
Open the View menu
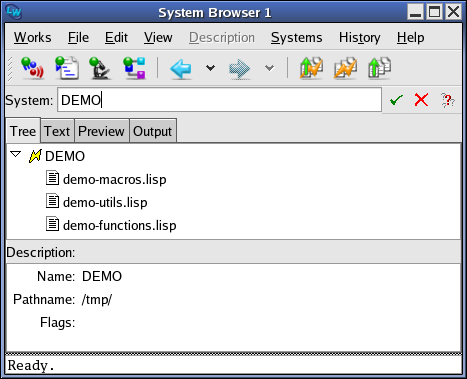click(158, 37)
